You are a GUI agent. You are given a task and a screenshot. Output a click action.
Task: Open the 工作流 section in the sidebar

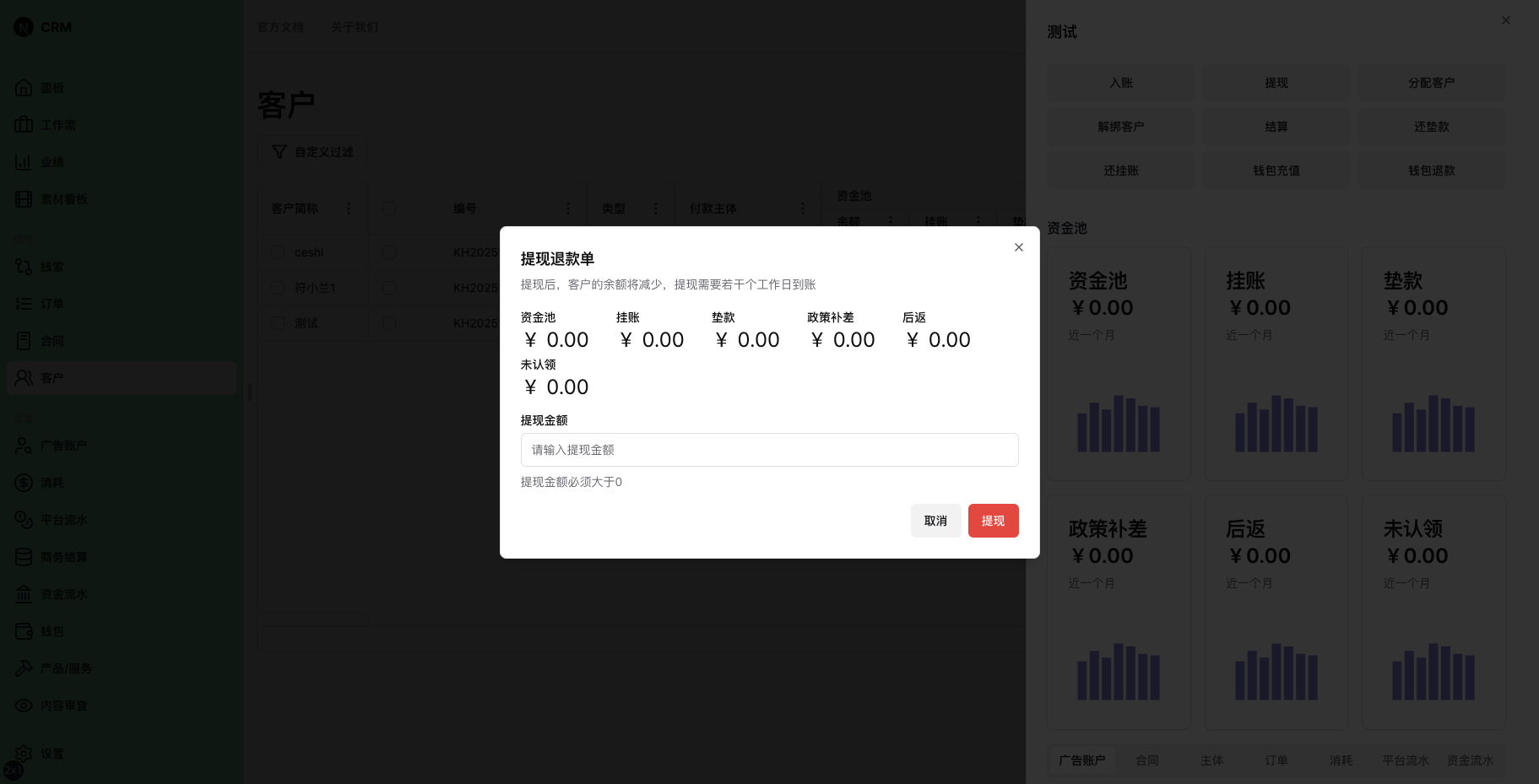(57, 124)
